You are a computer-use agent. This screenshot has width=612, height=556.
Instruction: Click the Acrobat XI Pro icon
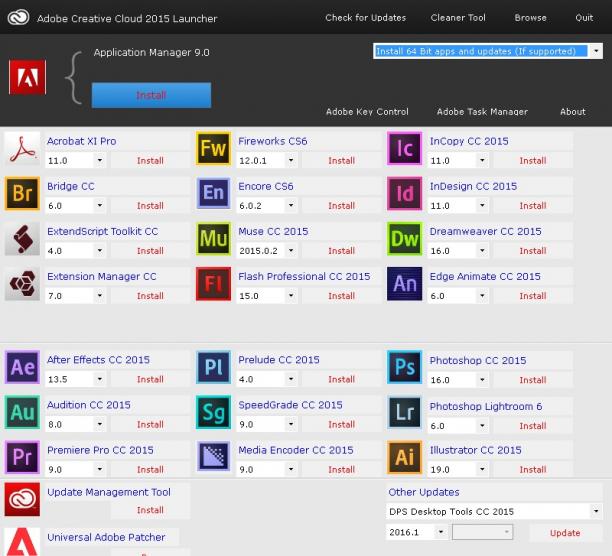point(22,149)
